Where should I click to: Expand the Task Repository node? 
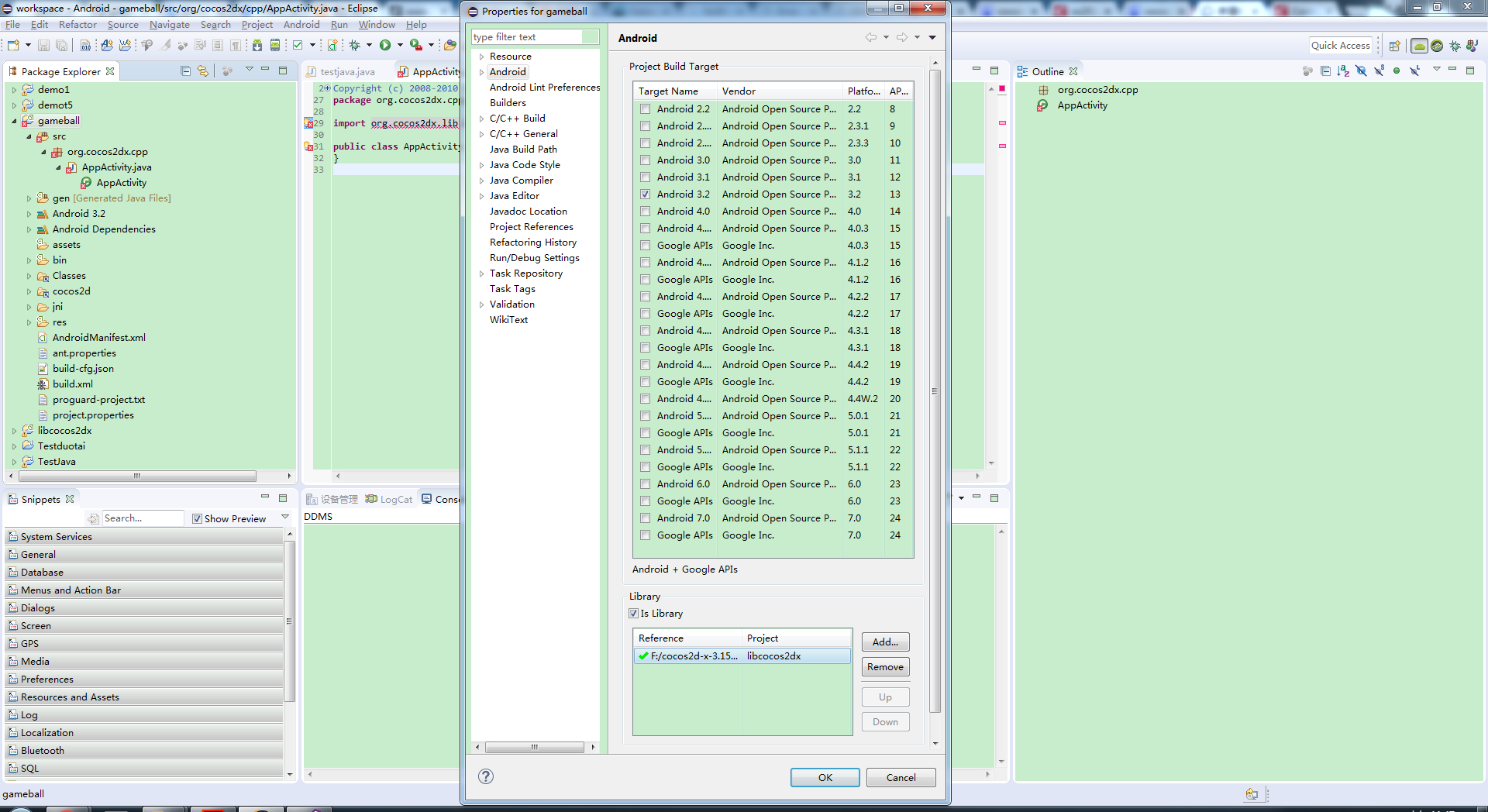481,274
